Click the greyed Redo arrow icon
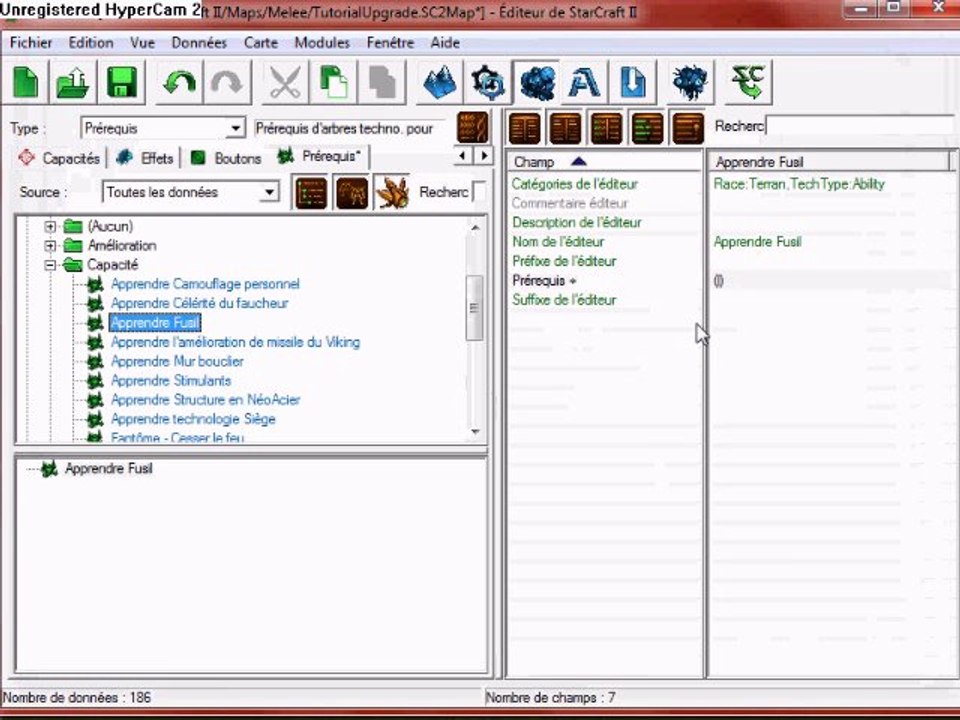Image resolution: width=960 pixels, height=720 pixels. click(x=227, y=83)
